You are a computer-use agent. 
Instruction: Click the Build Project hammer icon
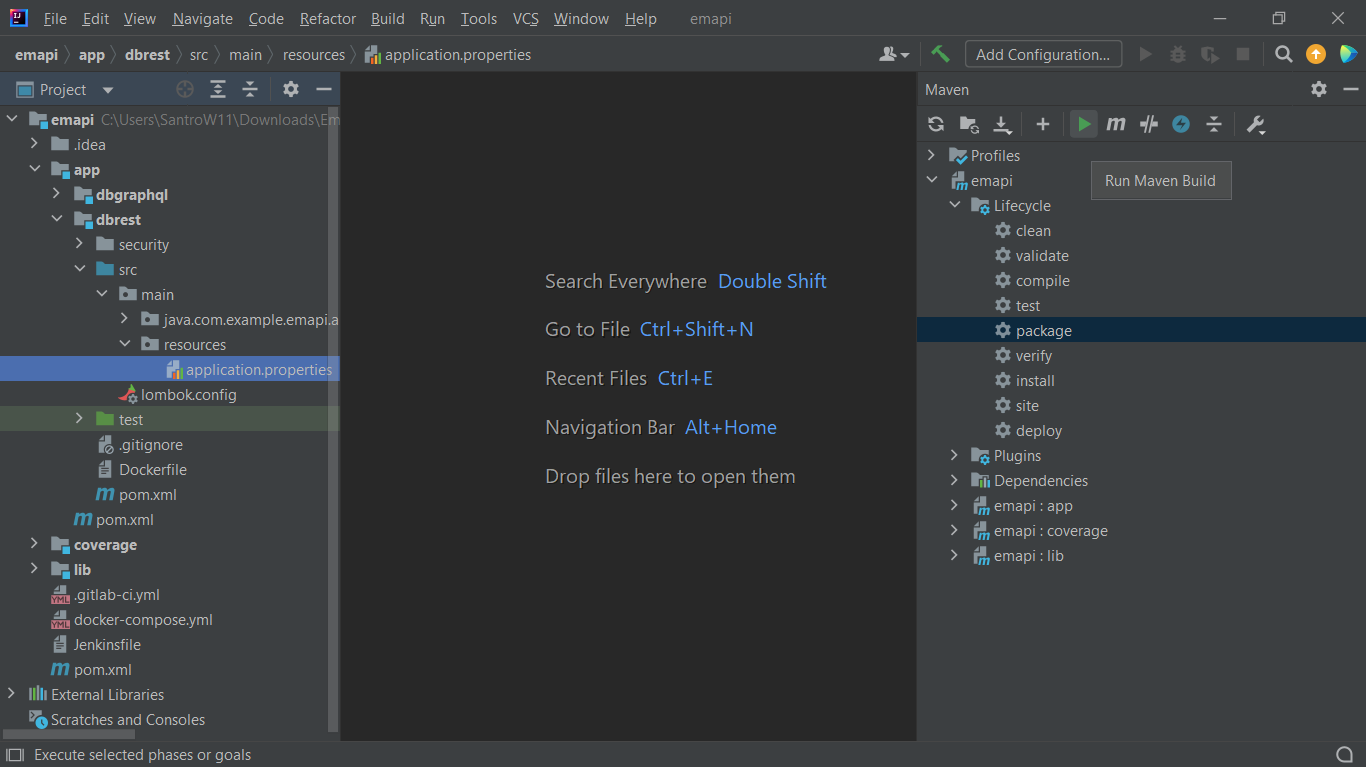click(940, 54)
